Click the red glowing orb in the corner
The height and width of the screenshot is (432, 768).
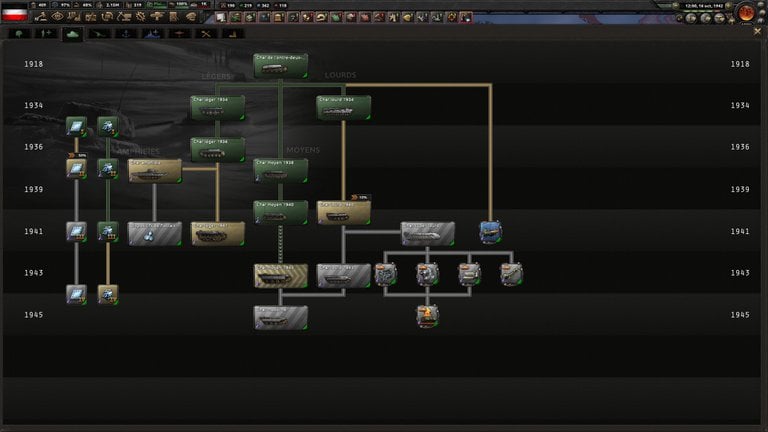(746, 13)
